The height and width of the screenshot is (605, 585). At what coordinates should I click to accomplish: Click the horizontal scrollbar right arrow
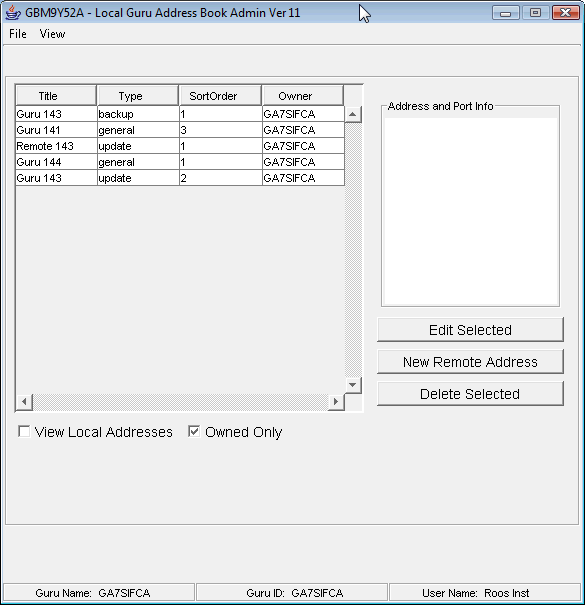pyautogui.click(x=336, y=402)
